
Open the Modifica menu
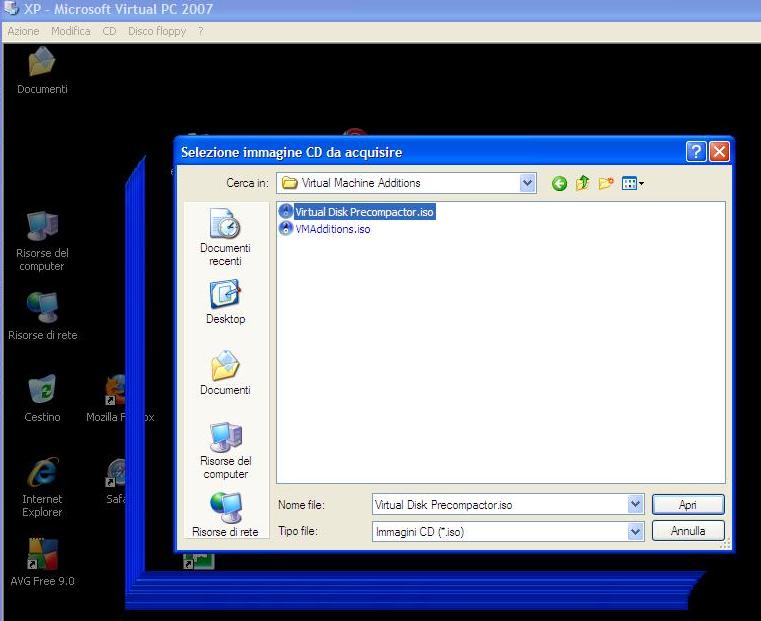tap(71, 31)
